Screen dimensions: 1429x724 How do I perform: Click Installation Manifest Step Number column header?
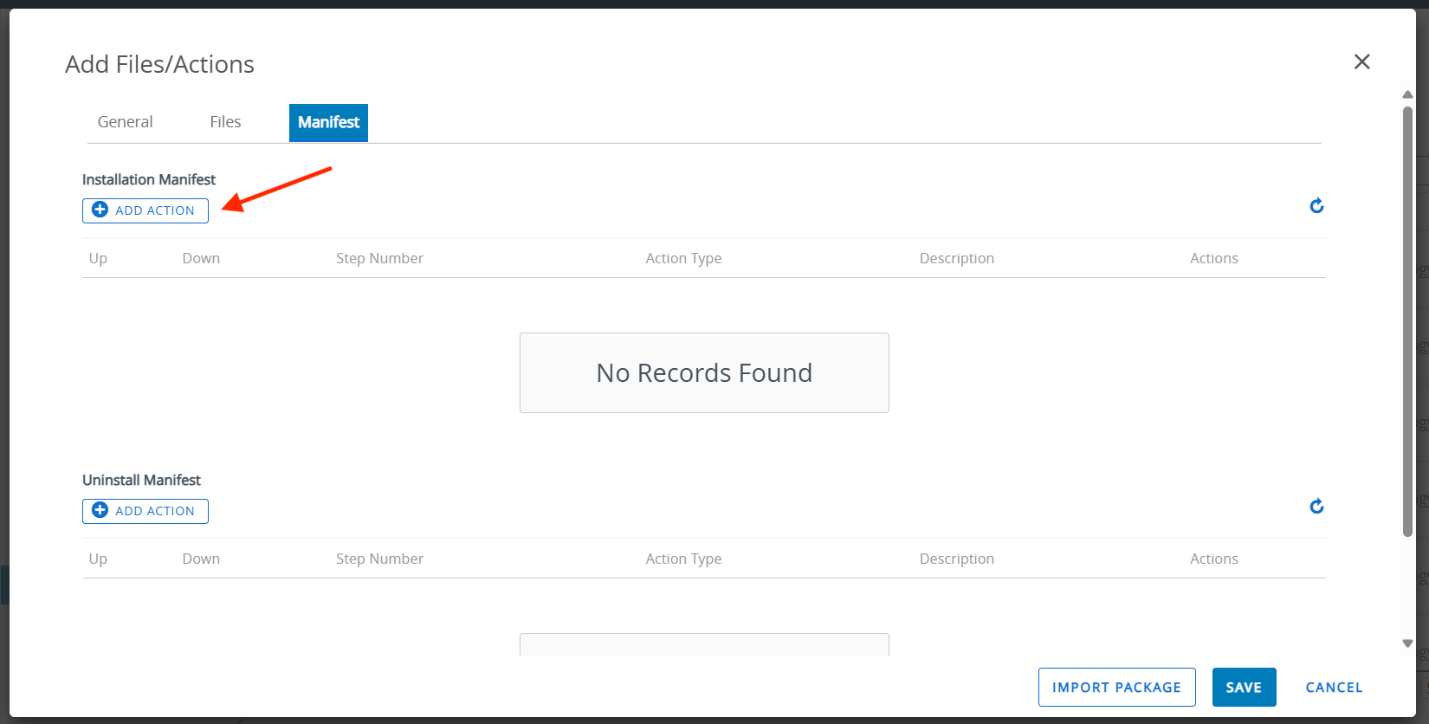tap(379, 258)
